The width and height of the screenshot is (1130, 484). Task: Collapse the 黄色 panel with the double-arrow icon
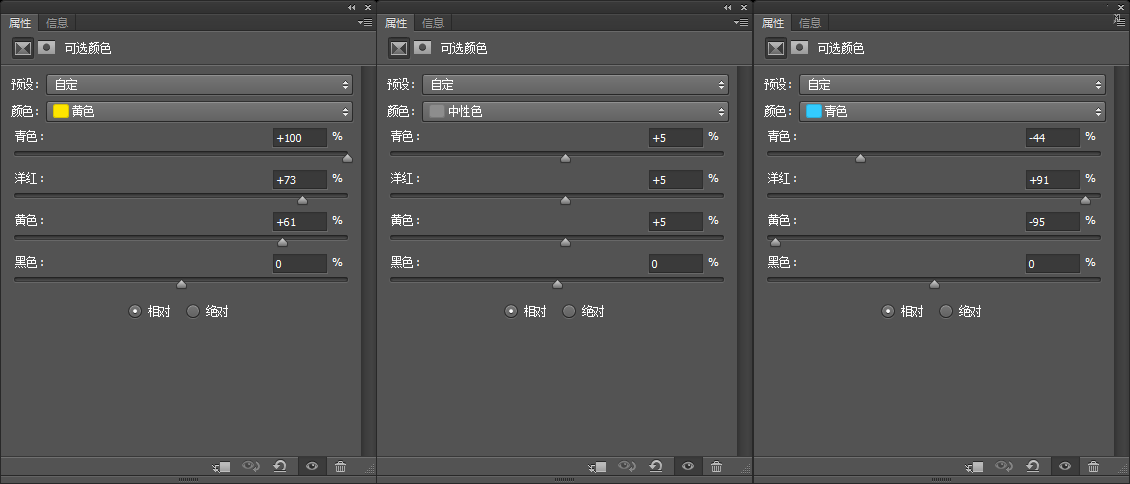[352, 7]
